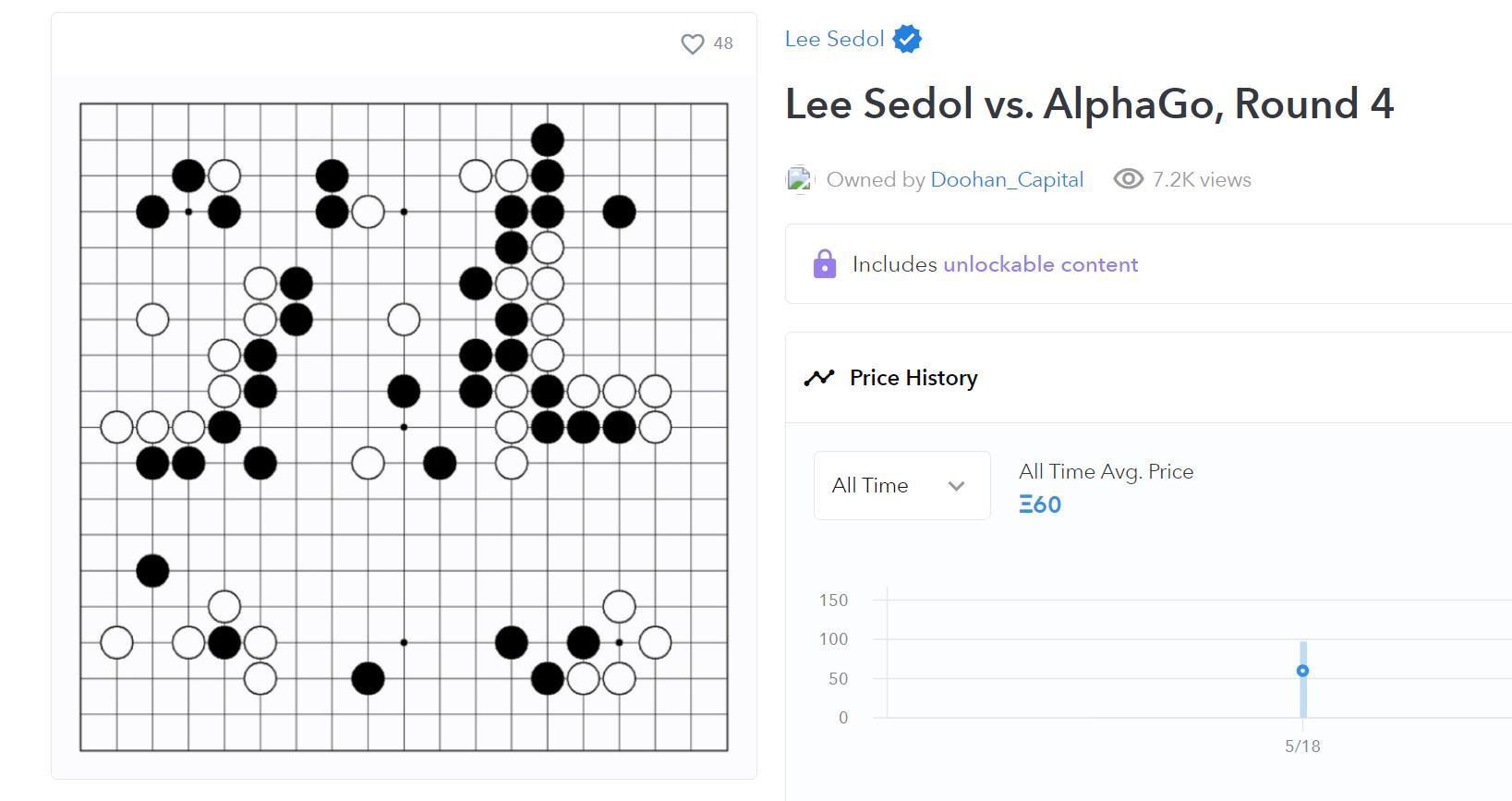This screenshot has width=1512, height=801.
Task: Click the heart icon to like the item
Action: click(691, 42)
